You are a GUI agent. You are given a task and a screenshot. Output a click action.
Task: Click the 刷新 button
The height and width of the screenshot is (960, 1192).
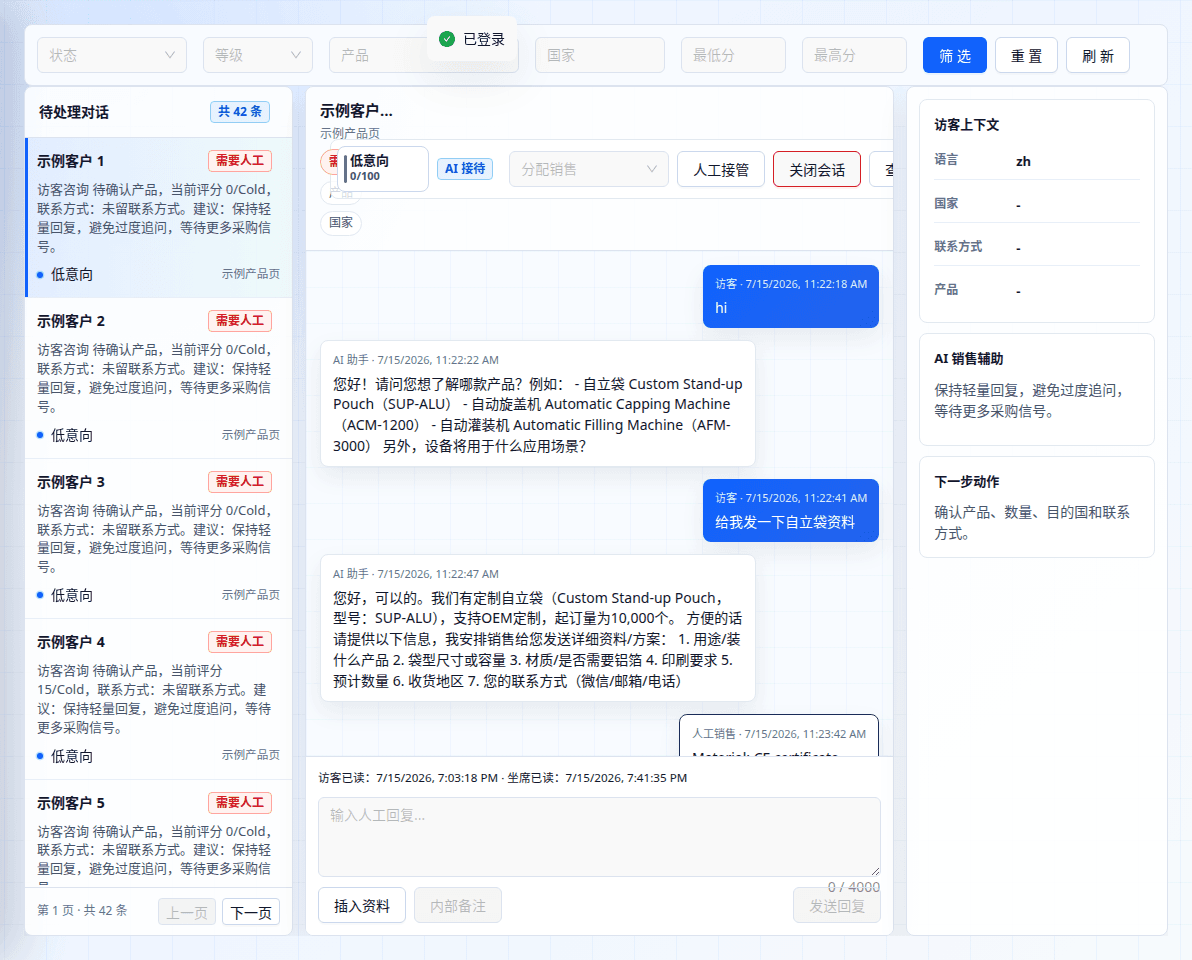click(1098, 55)
